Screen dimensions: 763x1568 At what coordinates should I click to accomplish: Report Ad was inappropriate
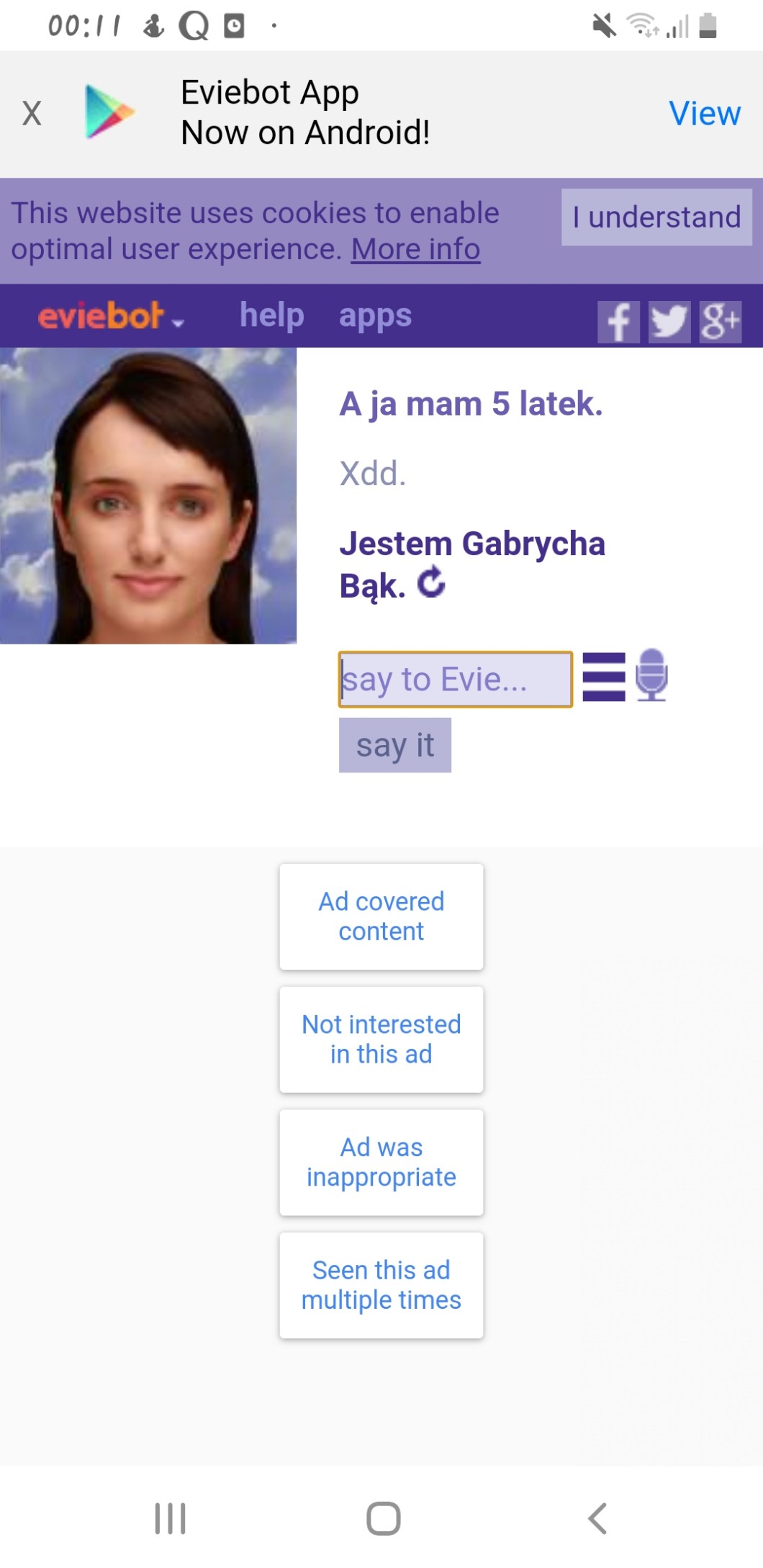click(x=381, y=1162)
